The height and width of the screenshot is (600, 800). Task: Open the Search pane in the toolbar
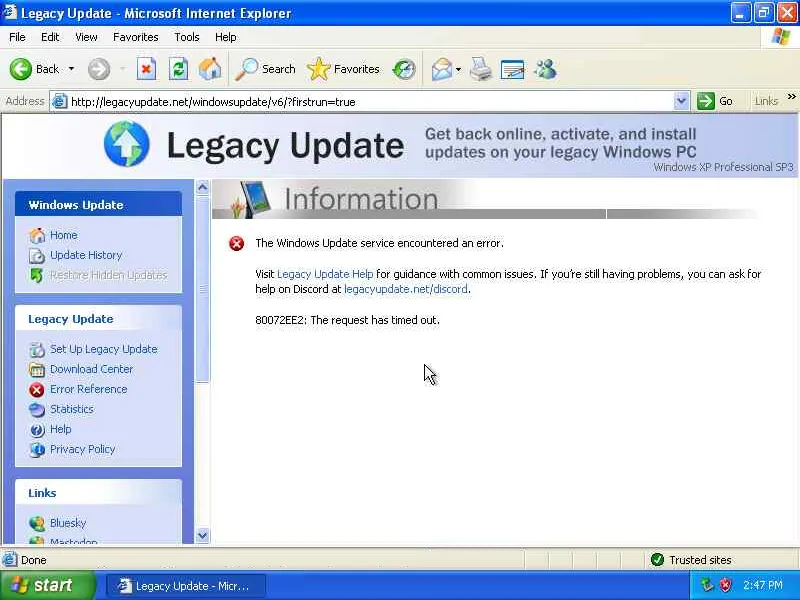point(265,69)
